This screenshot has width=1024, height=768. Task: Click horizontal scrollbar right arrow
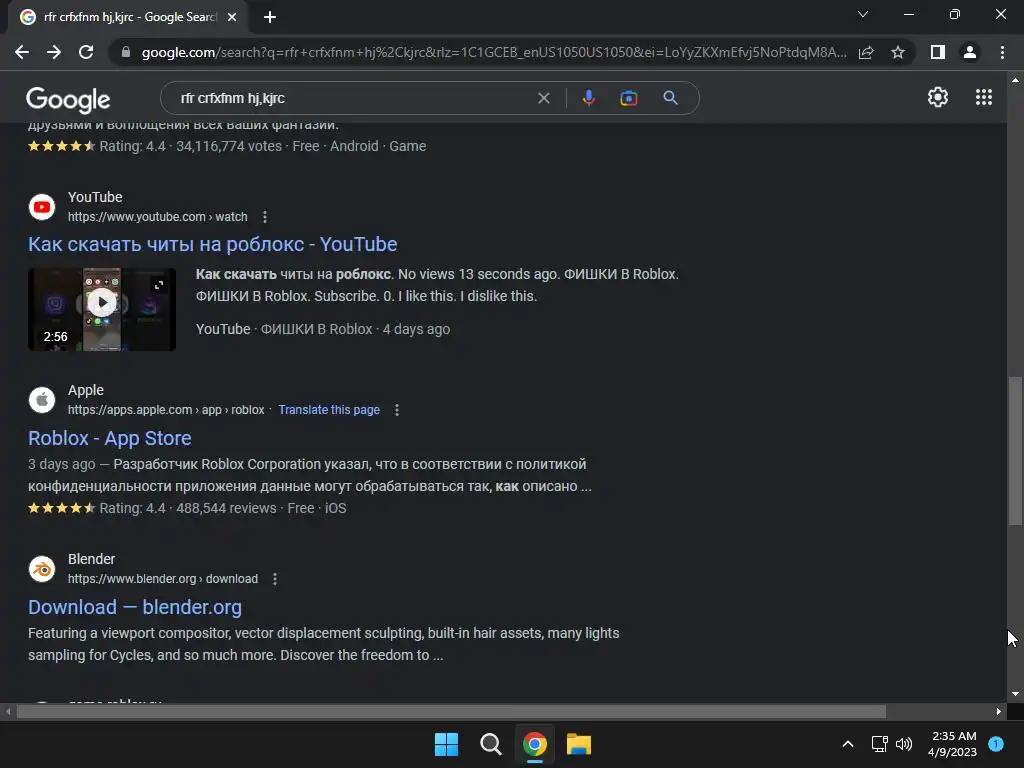[x=999, y=711]
